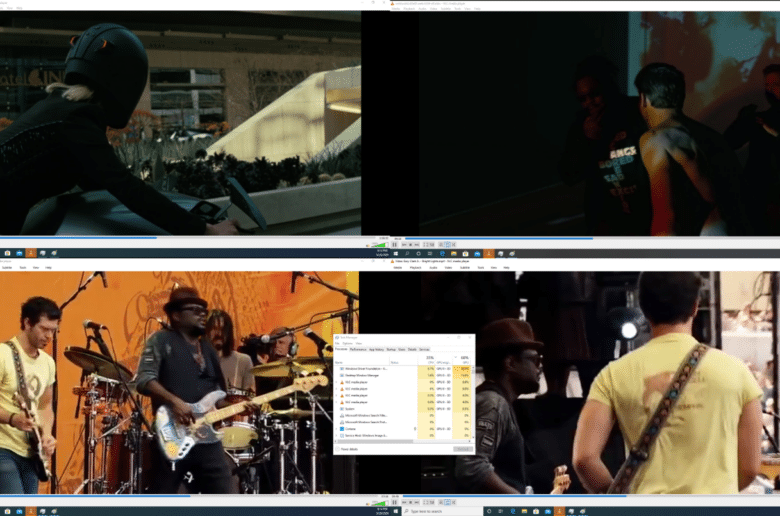This screenshot has width=780, height=516.
Task: Seek within the top-right VLC progress bar
Action: (592, 238)
